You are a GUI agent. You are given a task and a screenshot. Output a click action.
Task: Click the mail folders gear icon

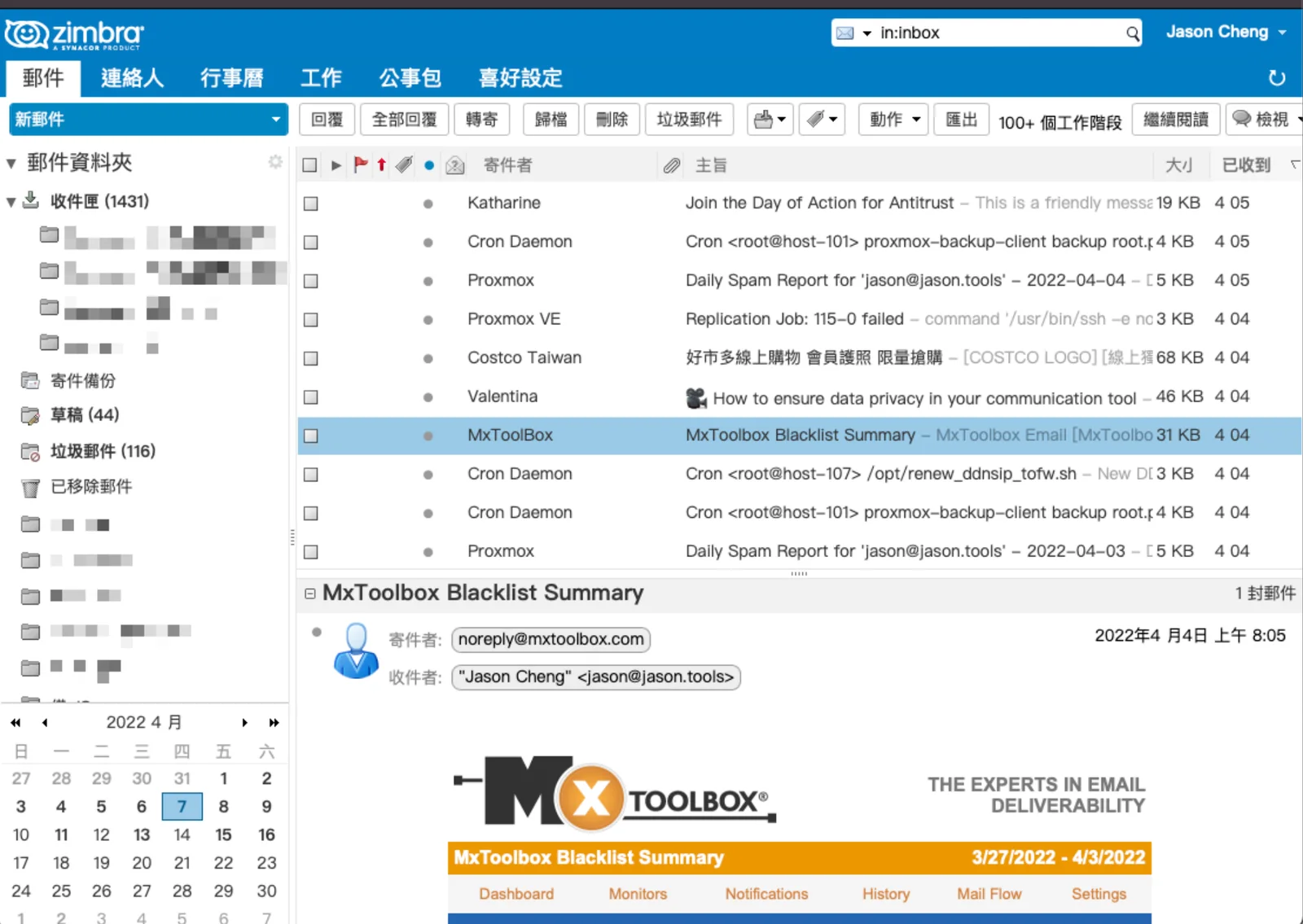coord(275,162)
